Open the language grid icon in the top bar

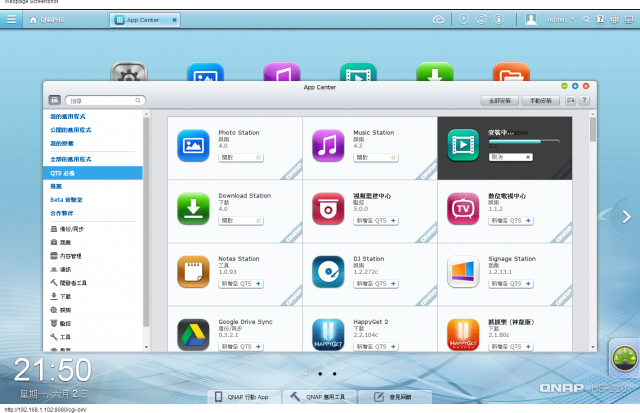[x=614, y=19]
